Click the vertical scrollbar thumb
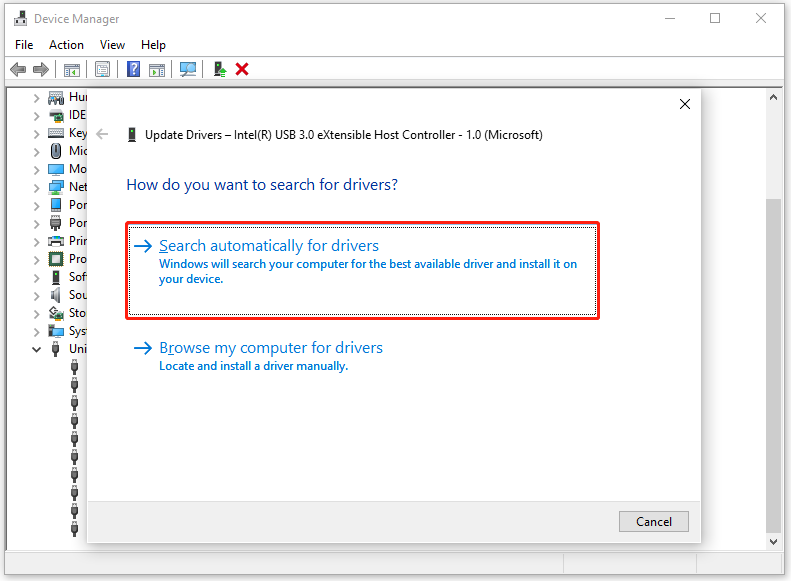 773,365
